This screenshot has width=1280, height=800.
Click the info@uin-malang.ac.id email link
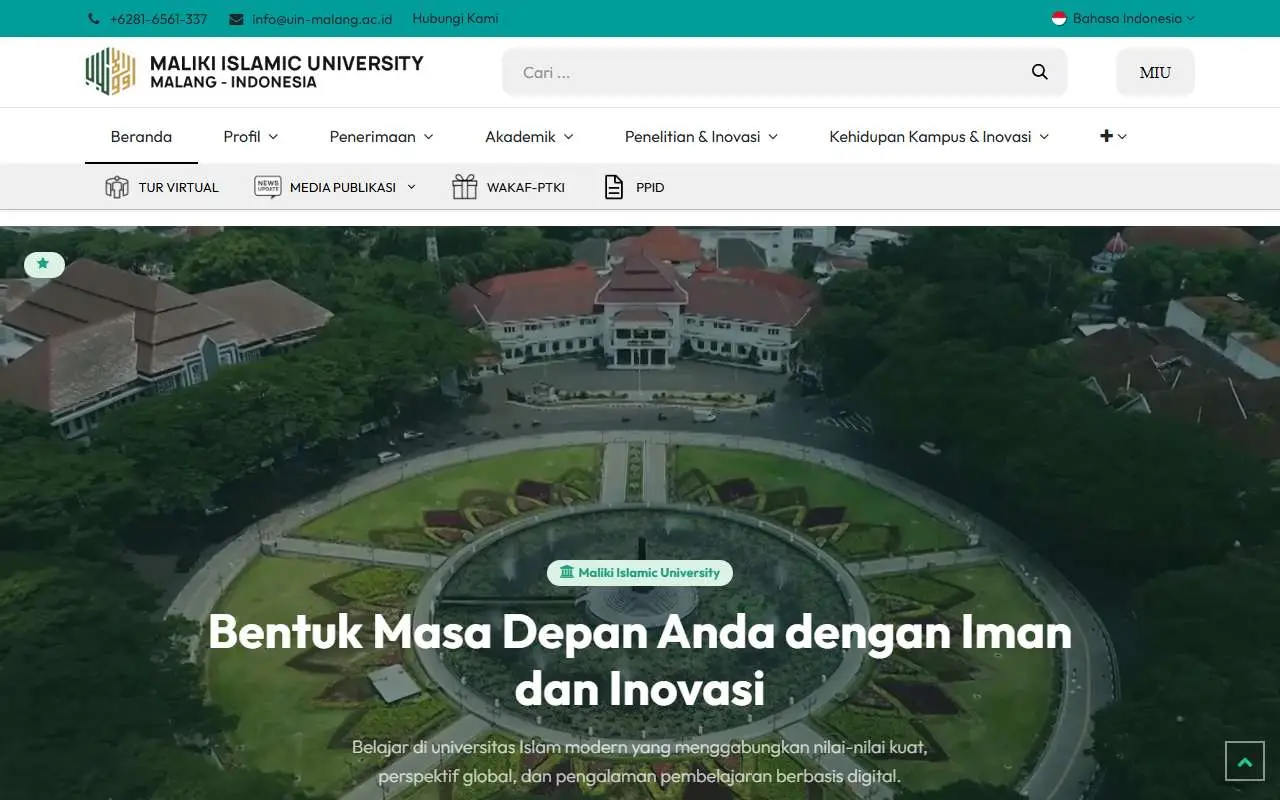322,19
